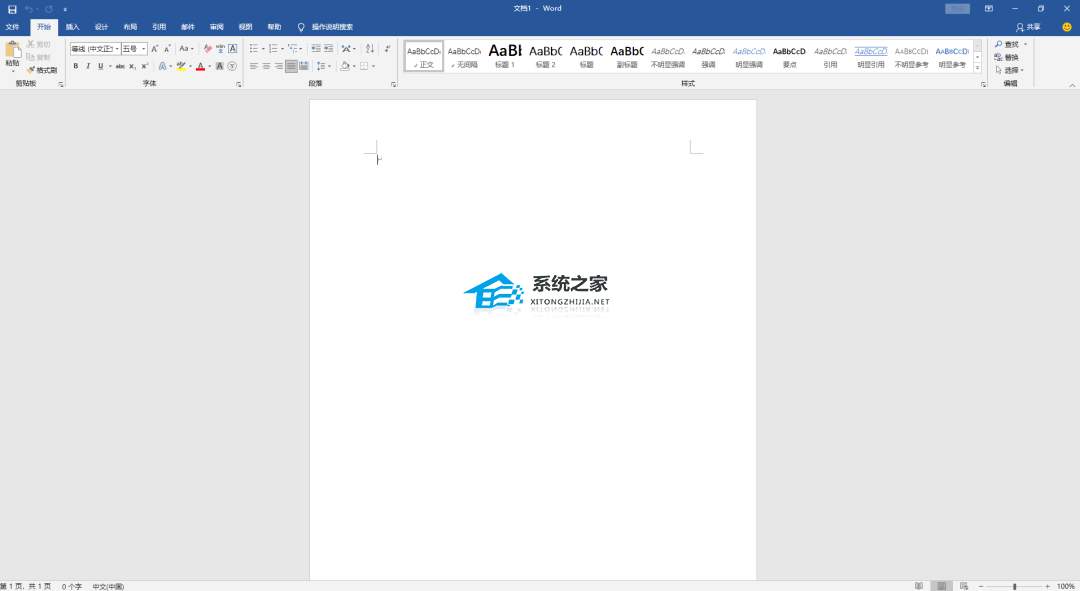Expand the Paste options arrow below 粘贴
This screenshot has height=591, width=1080.
click(12, 70)
